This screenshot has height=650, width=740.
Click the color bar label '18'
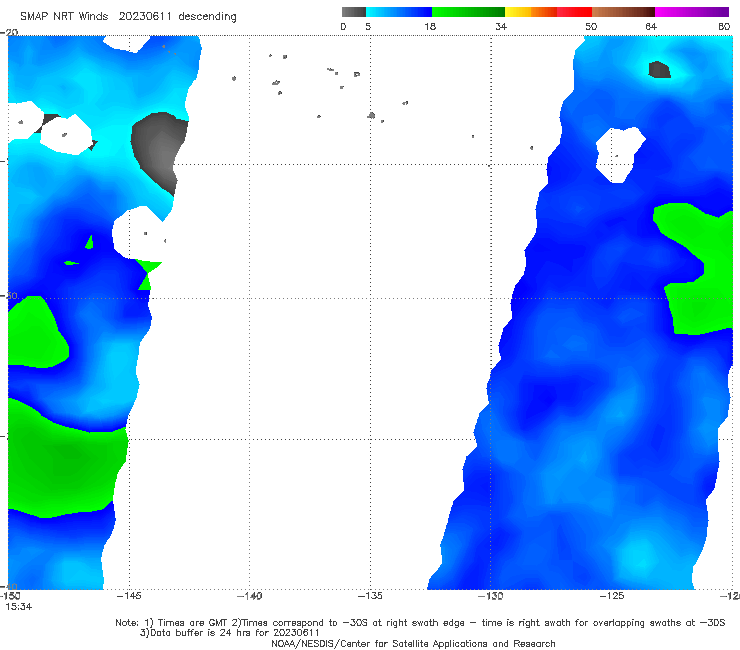point(430,26)
